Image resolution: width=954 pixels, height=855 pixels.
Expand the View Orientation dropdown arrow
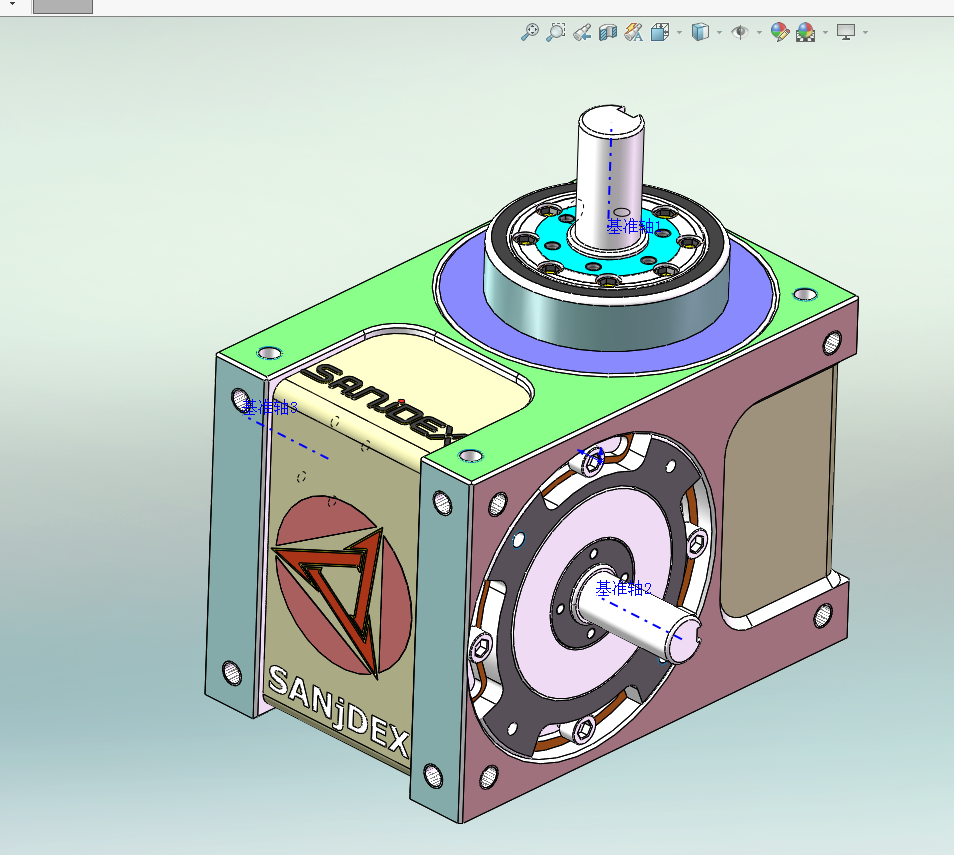coord(680,32)
